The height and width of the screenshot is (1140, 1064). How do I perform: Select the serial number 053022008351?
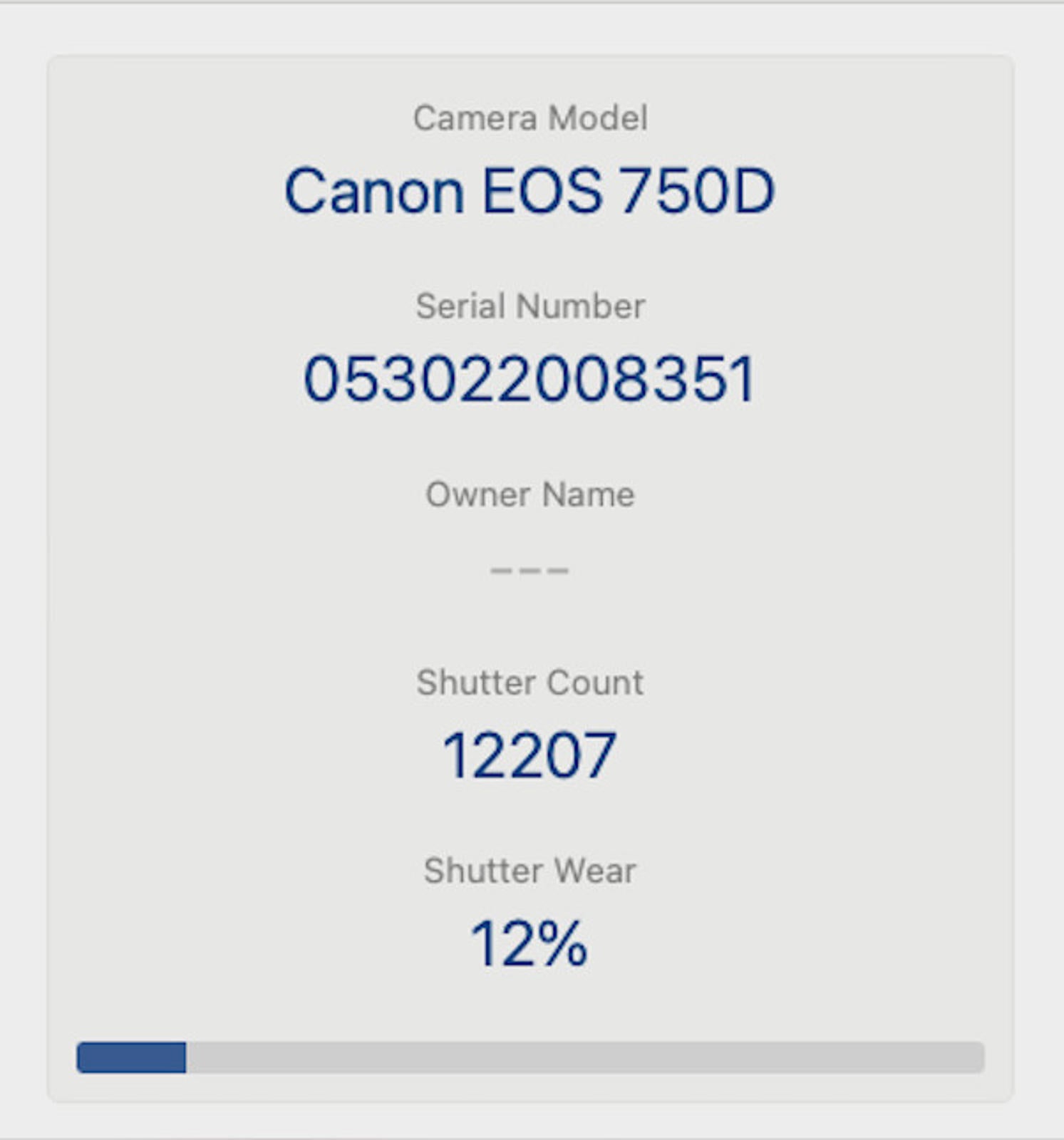529,379
